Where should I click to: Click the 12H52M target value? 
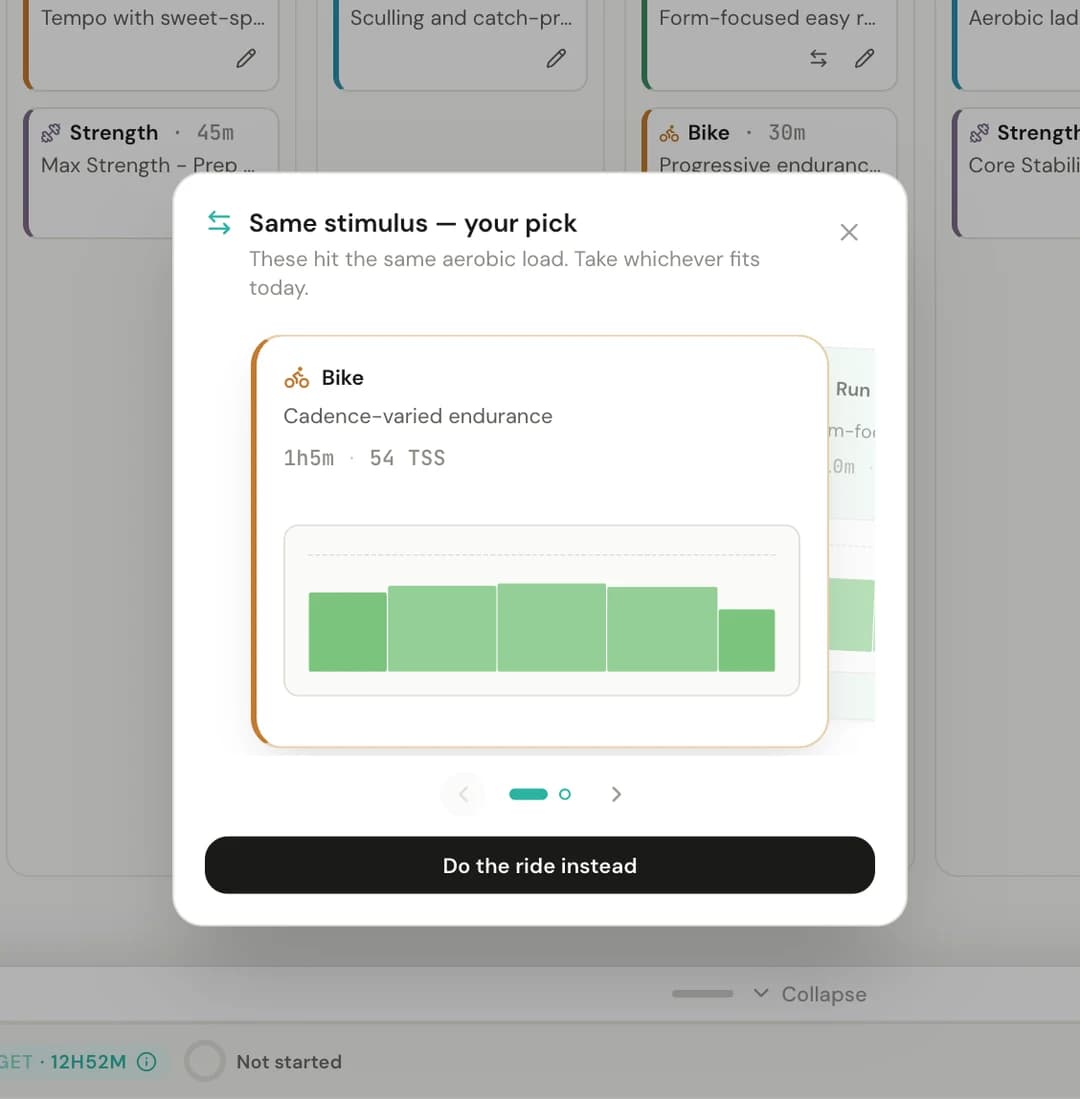[88, 1062]
